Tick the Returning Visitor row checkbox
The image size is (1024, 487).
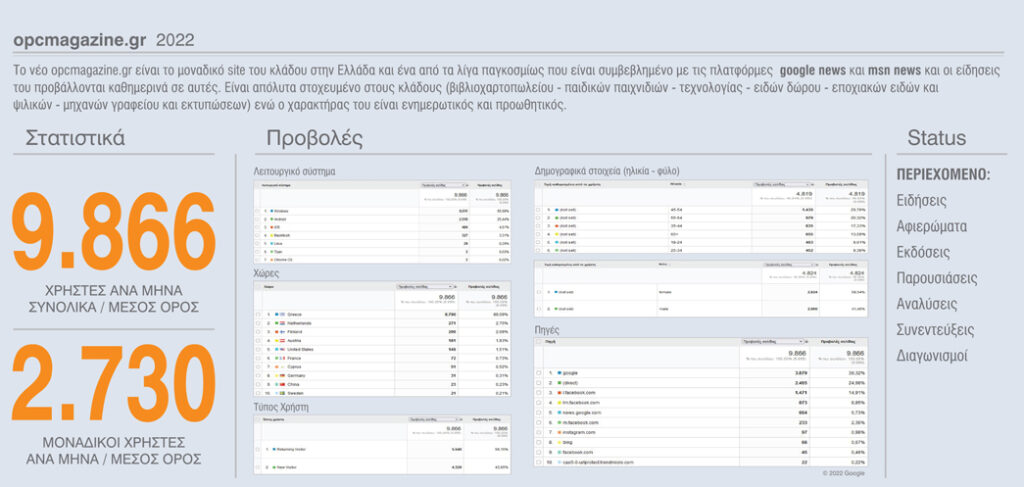[x=257, y=450]
